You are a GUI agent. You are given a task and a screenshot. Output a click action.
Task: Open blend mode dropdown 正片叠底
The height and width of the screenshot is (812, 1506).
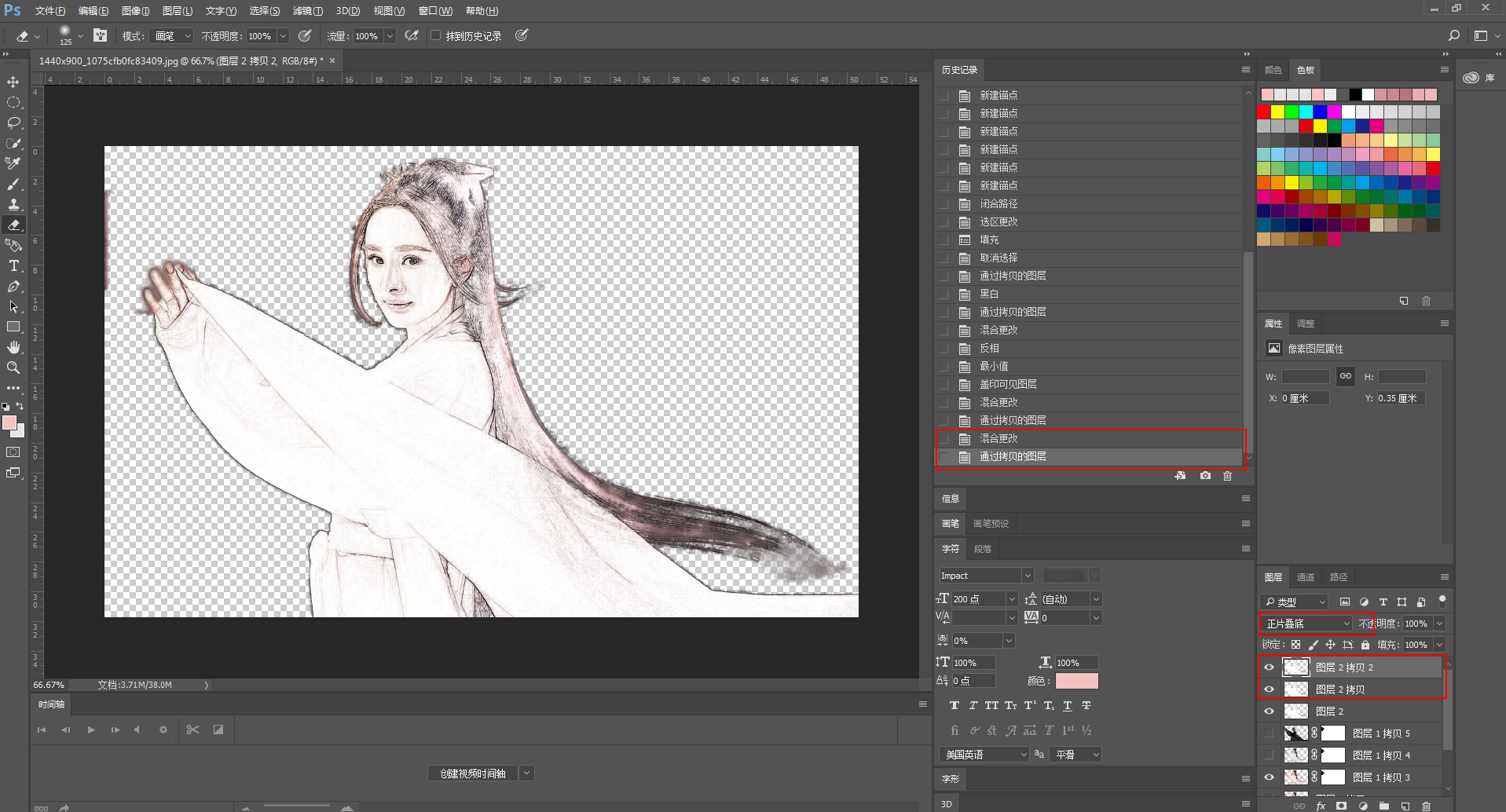point(1306,624)
